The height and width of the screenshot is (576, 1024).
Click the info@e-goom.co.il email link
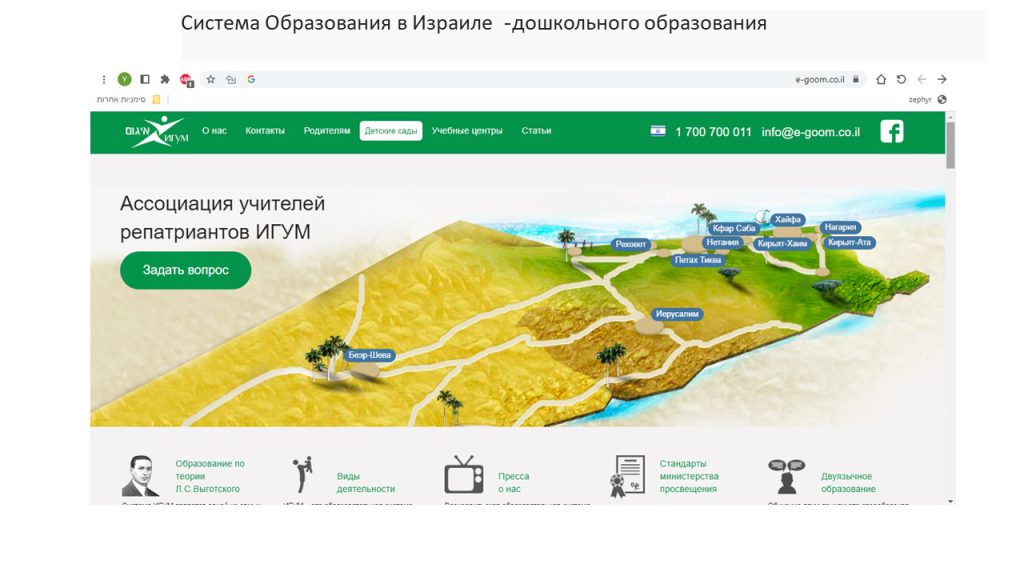[x=810, y=132]
